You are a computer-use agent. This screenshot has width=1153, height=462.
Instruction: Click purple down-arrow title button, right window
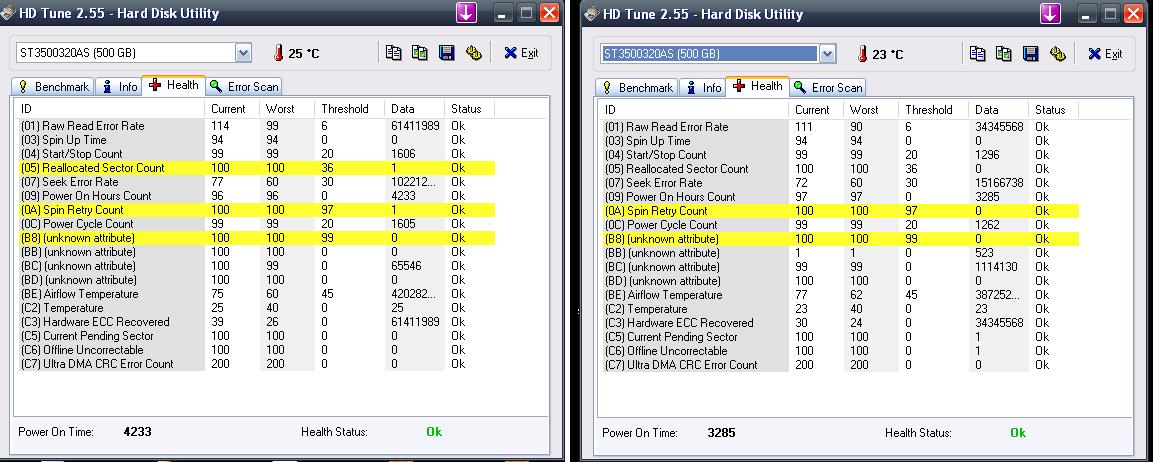pos(1050,13)
